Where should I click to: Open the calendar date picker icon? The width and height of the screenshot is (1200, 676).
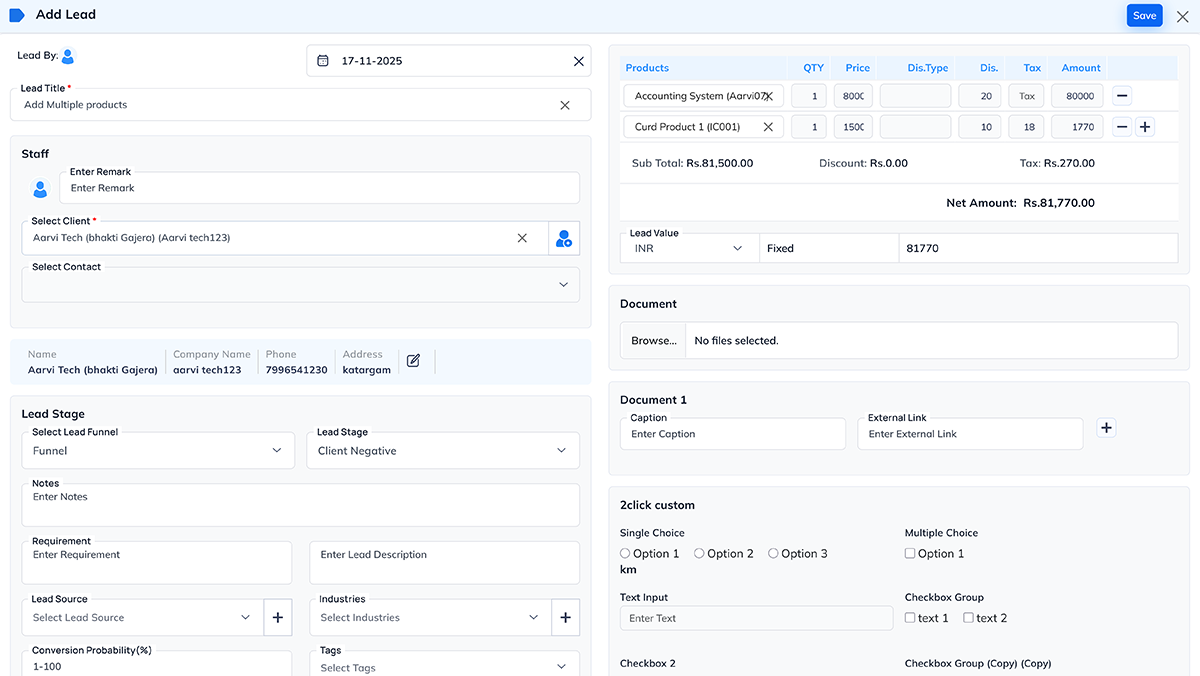tap(322, 61)
